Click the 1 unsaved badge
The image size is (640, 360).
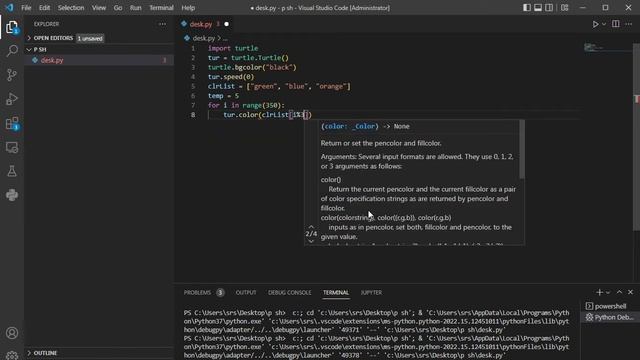click(90, 38)
